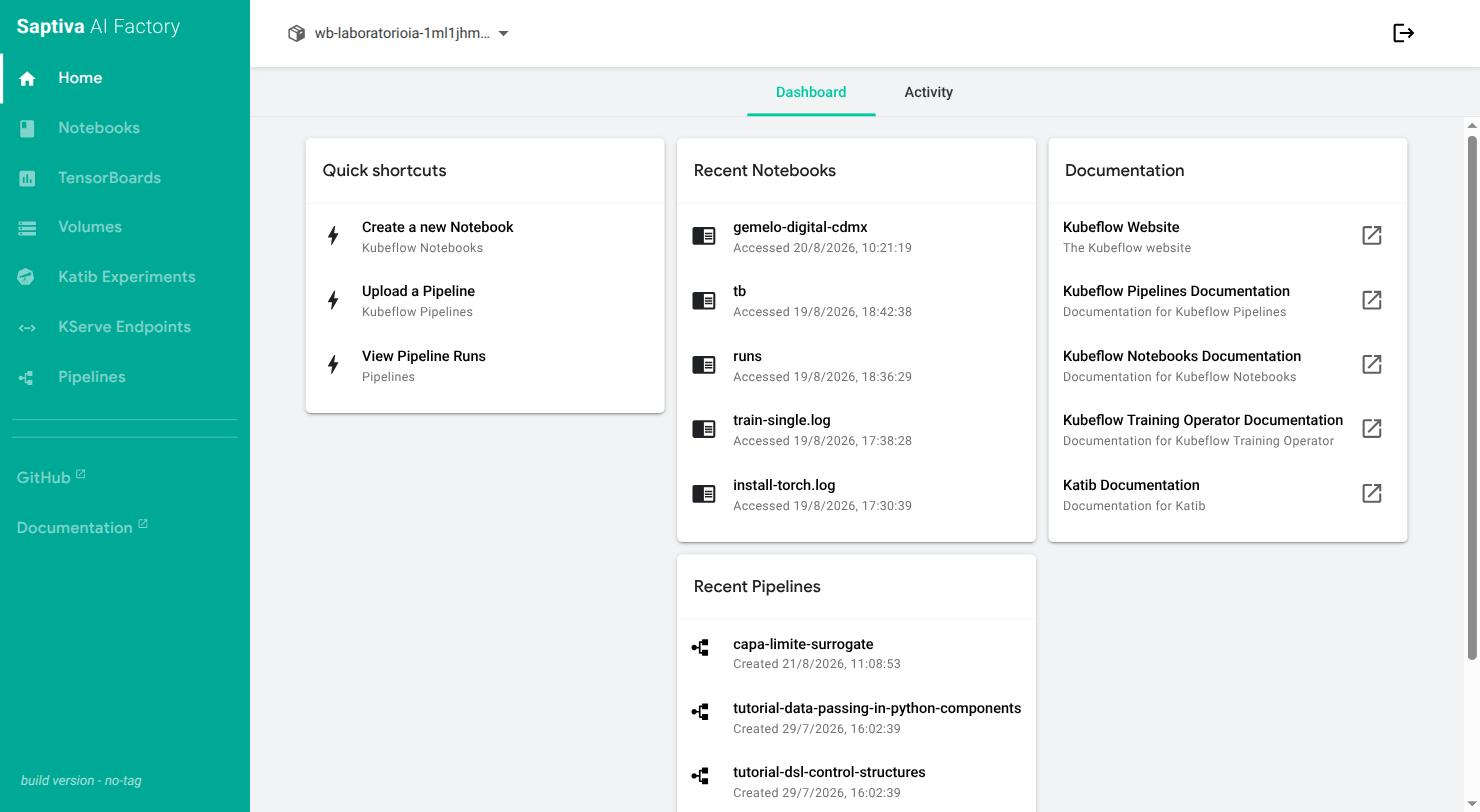This screenshot has height=812, width=1480.
Task: Open KServe Endpoints from the sidebar
Action: click(125, 327)
